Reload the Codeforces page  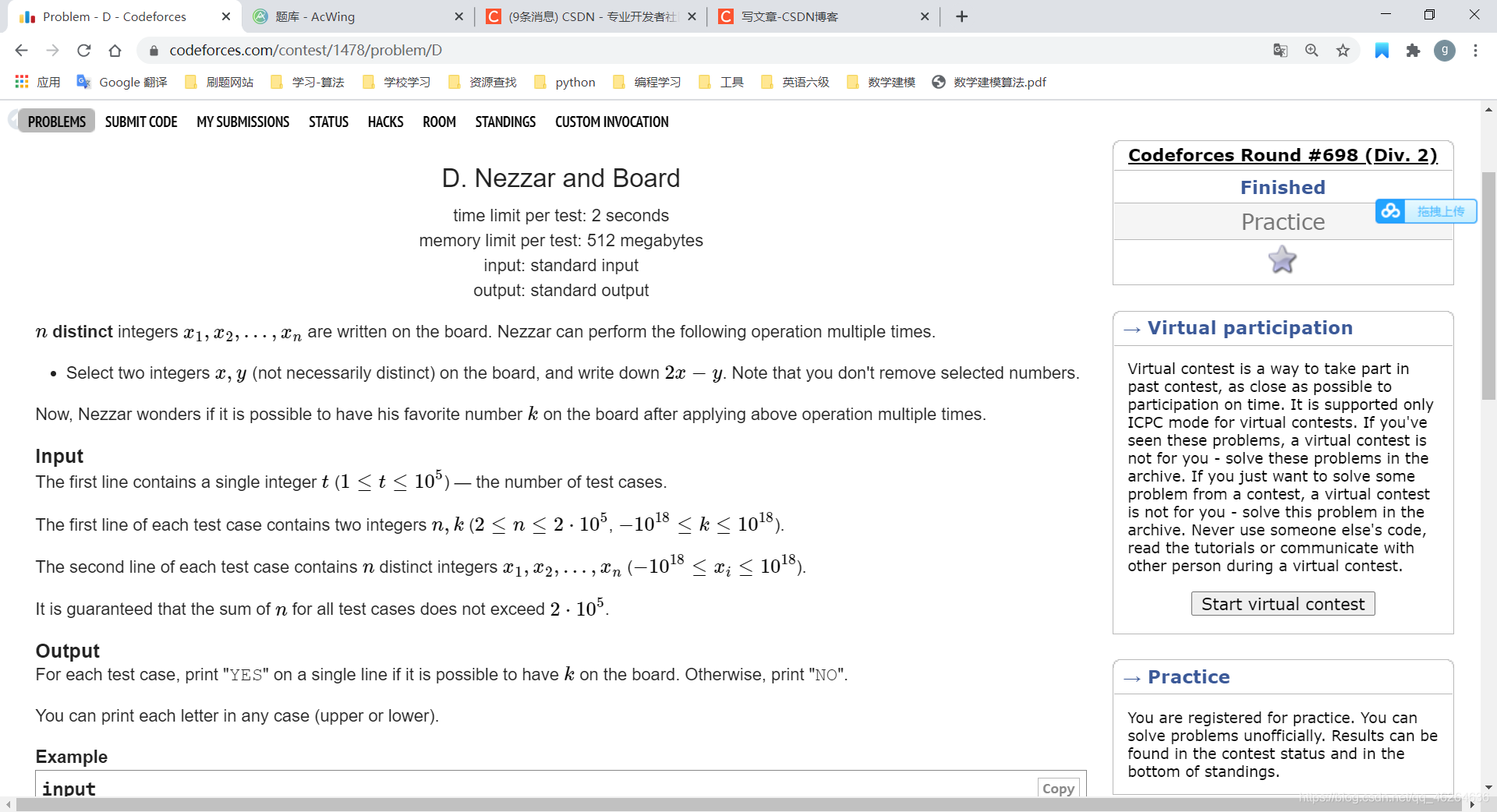tap(83, 51)
